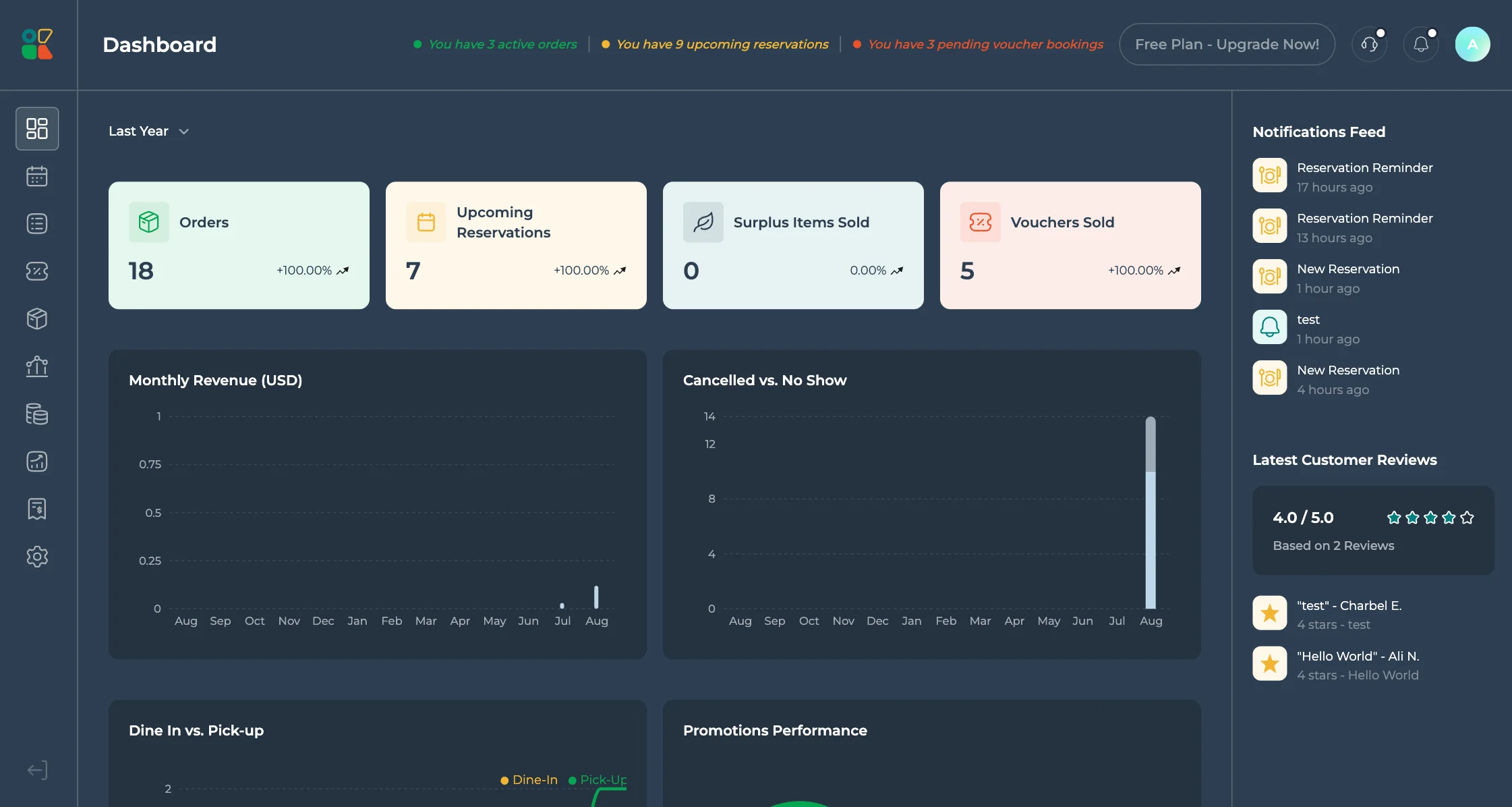Click the icon for 13 hours ago reminder

[x=1270, y=226]
